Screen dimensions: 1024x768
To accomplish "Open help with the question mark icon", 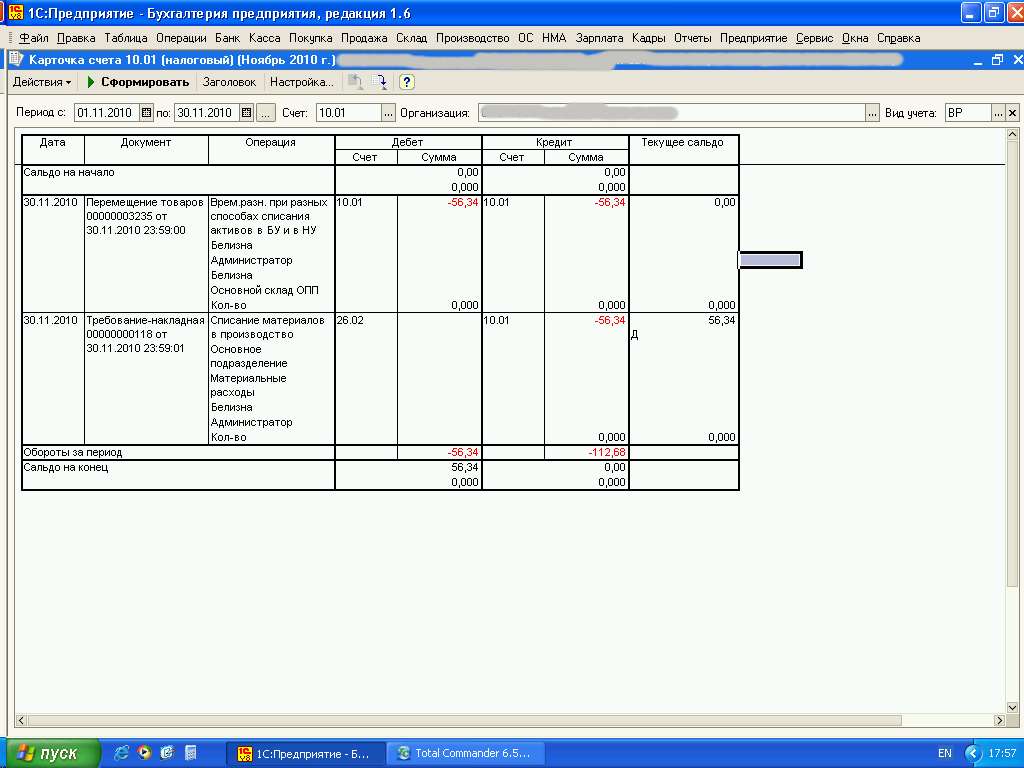I will (x=406, y=82).
